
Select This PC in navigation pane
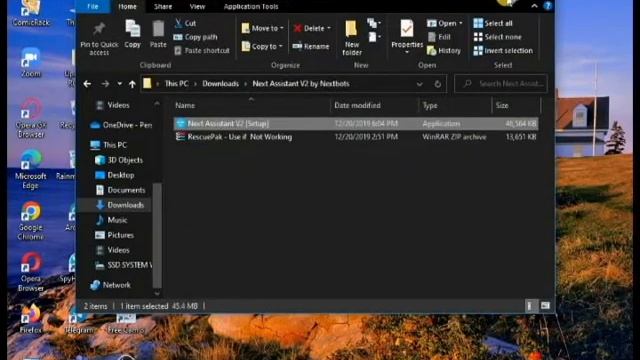(109, 145)
